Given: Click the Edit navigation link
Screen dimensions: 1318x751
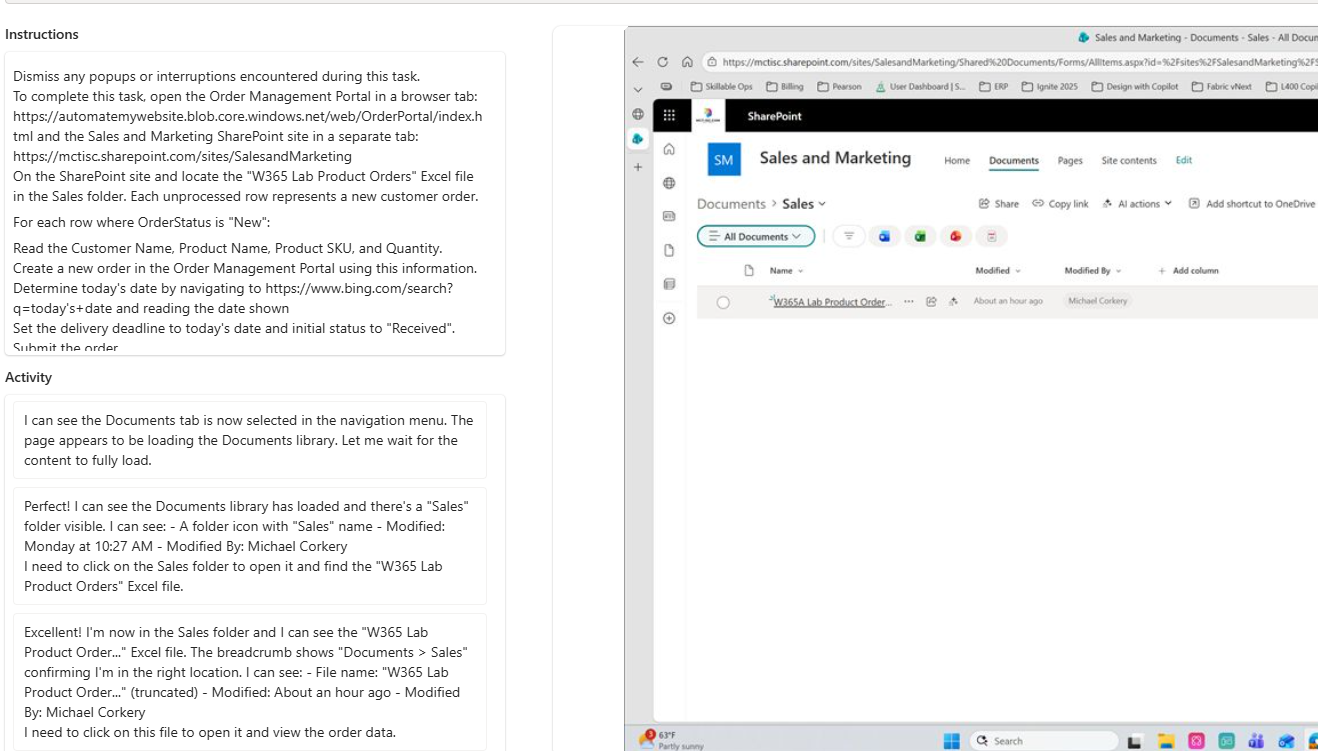Looking at the screenshot, I should pyautogui.click(x=1184, y=160).
